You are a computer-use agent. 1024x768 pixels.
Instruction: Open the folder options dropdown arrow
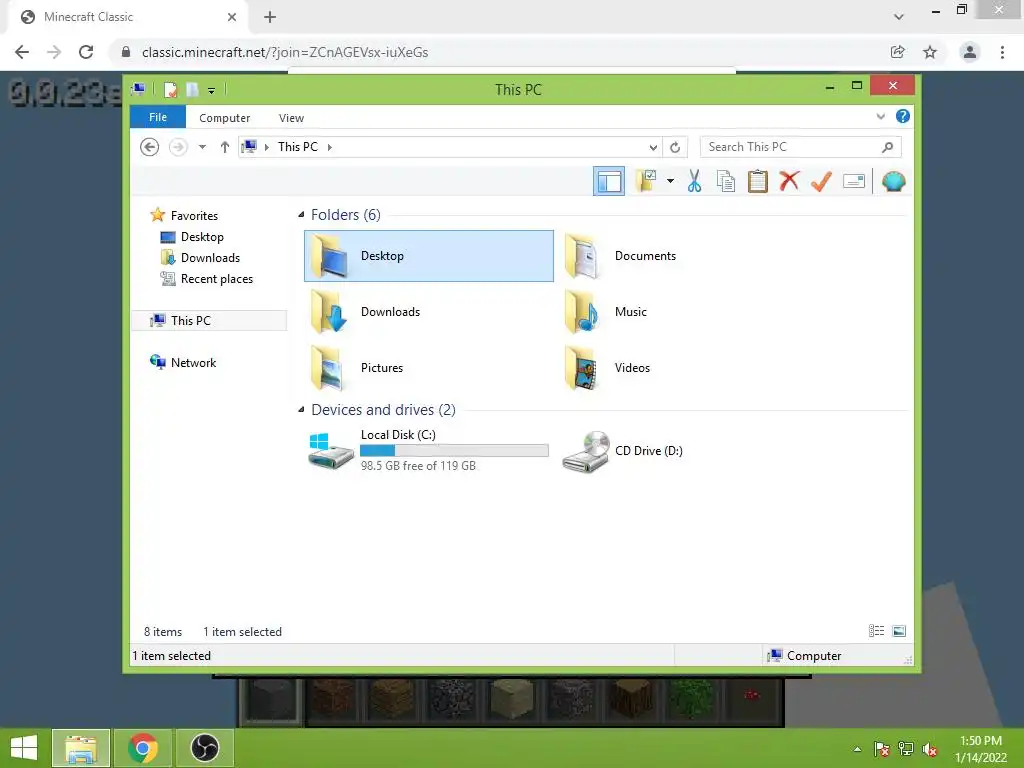click(x=670, y=181)
